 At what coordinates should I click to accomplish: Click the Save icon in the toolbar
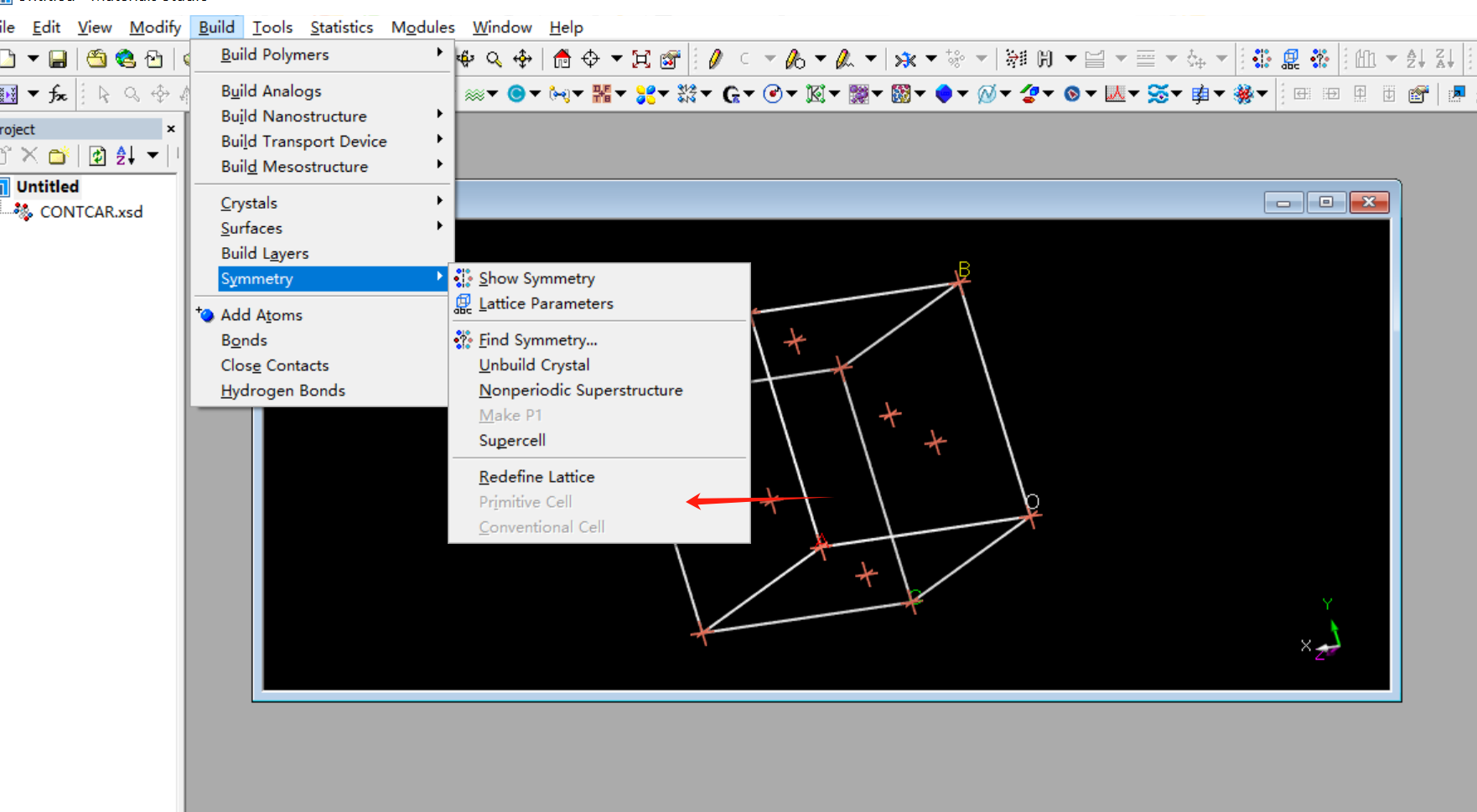[x=57, y=59]
